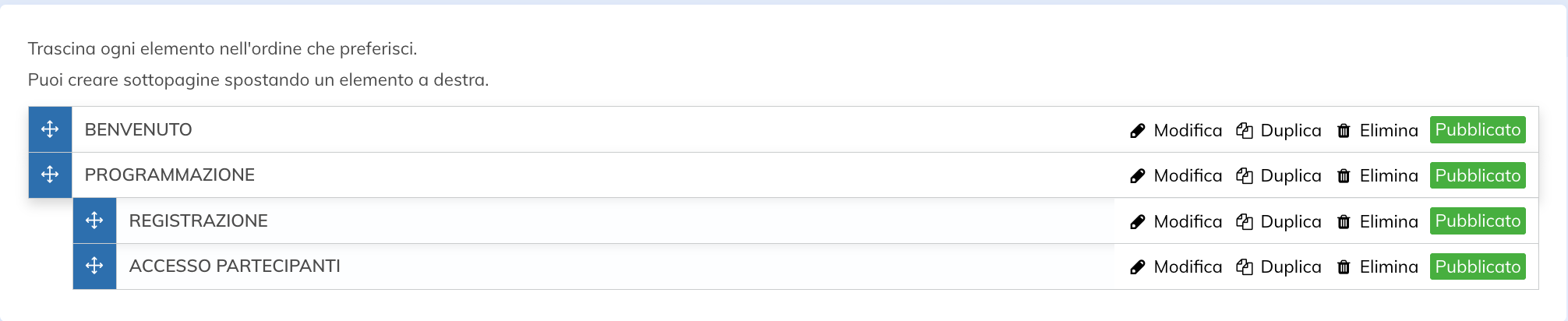Click the pencil icon in BENVENUTO row
The height and width of the screenshot is (321, 1568).
click(x=1138, y=131)
